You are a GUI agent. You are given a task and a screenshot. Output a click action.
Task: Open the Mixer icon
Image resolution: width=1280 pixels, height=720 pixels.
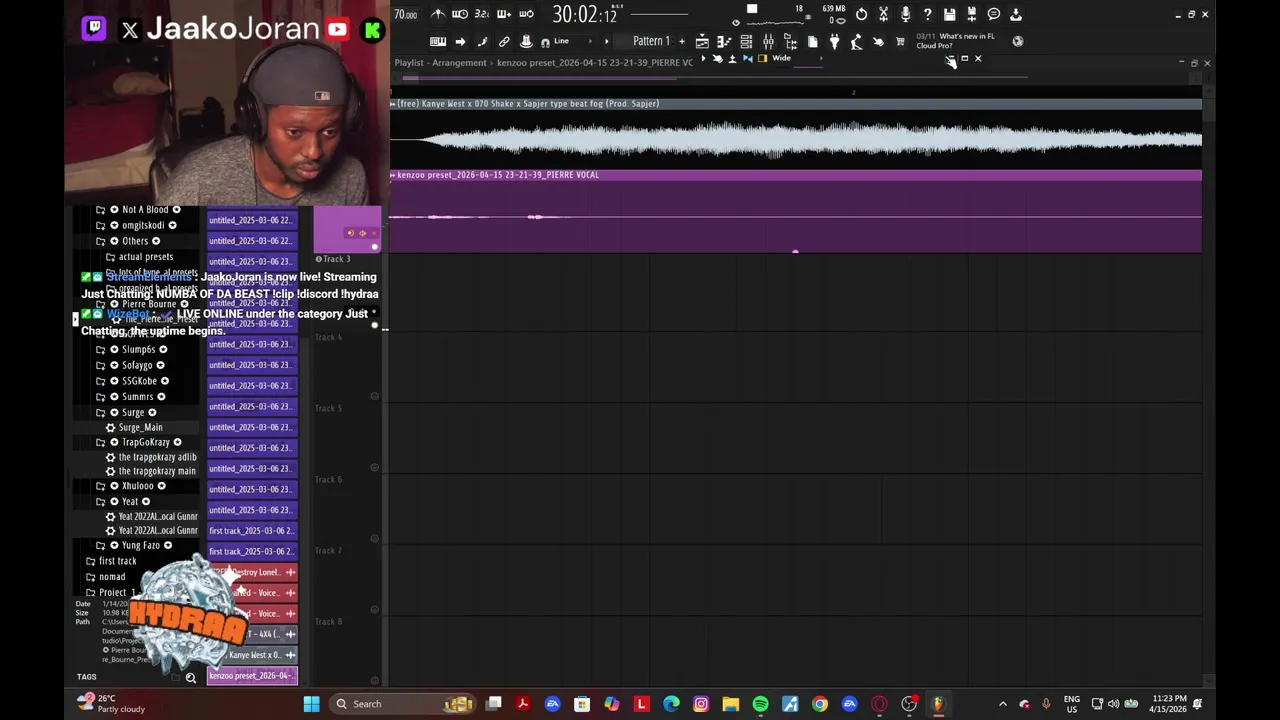768,41
